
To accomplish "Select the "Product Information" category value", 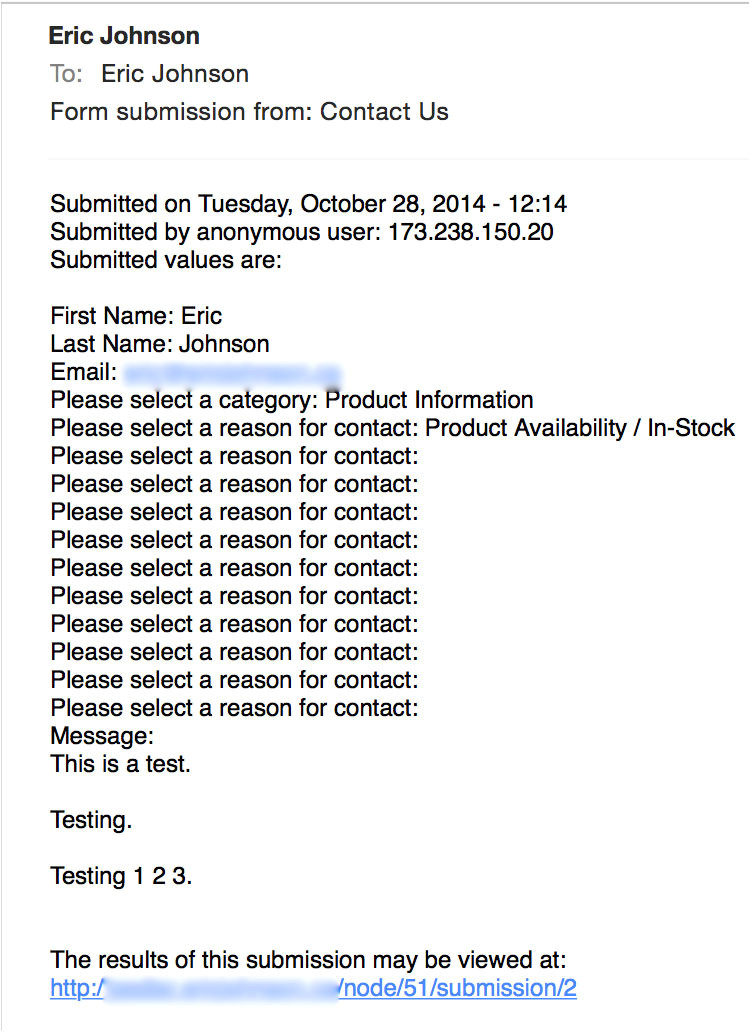I will [430, 401].
